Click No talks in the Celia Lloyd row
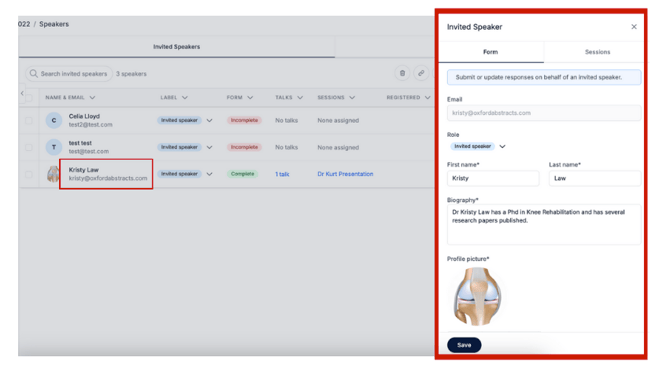This screenshot has width=670, height=372. coord(286,120)
